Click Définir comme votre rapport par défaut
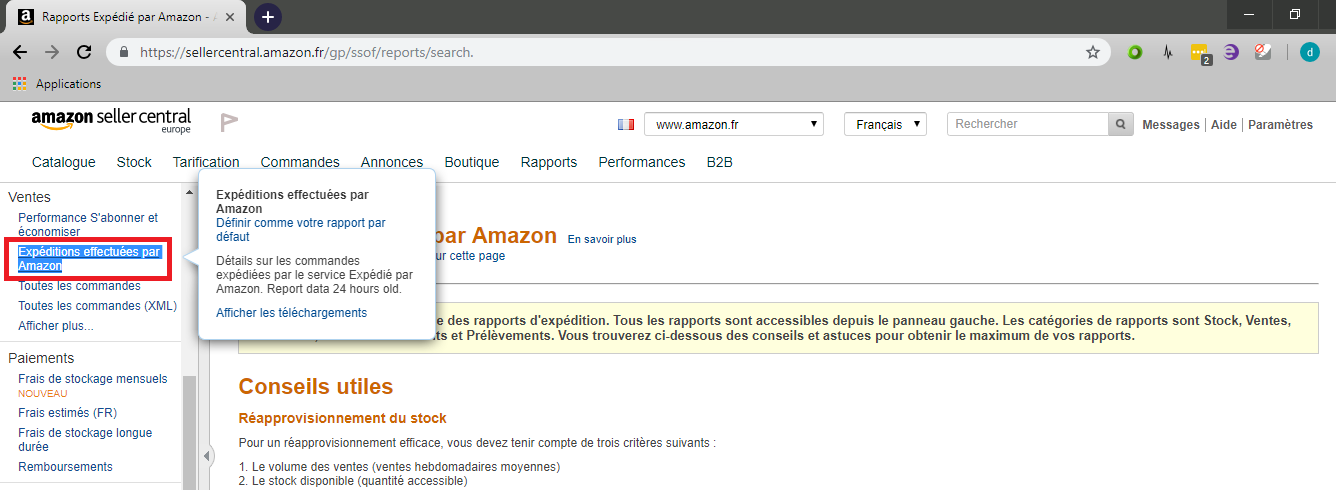The width and height of the screenshot is (1336, 490). tap(301, 230)
